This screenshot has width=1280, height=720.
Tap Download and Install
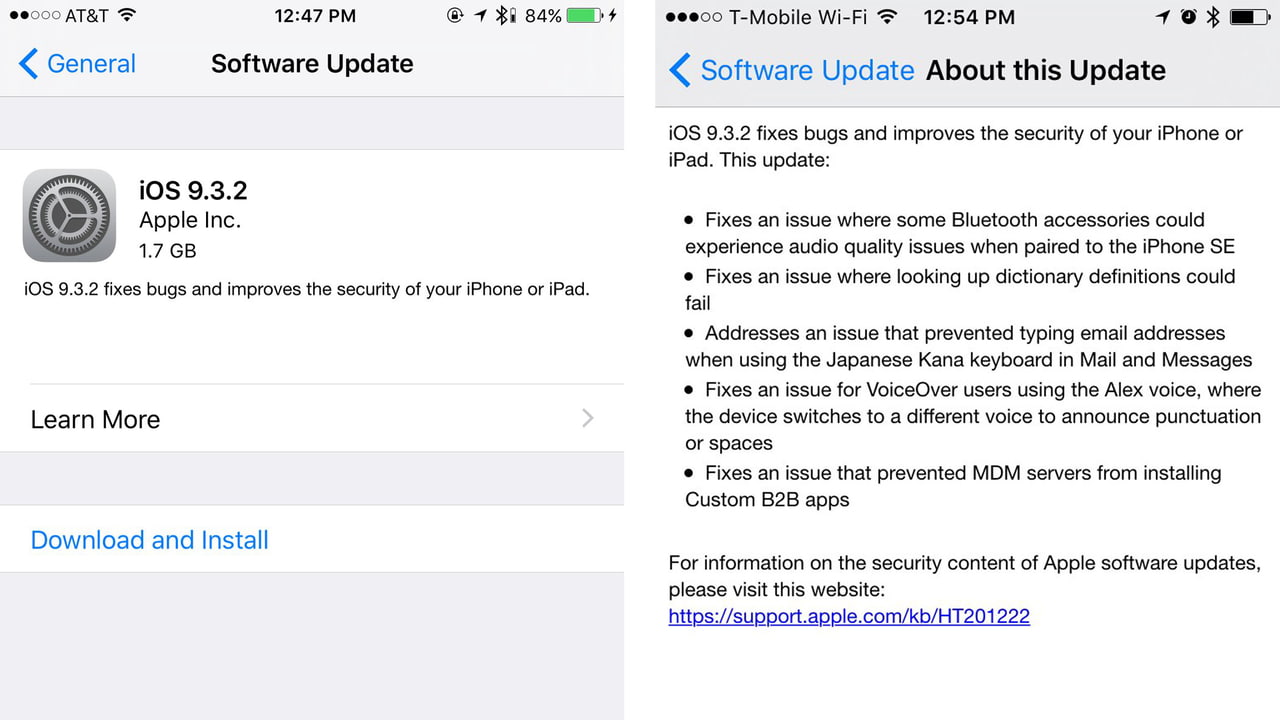[149, 539]
